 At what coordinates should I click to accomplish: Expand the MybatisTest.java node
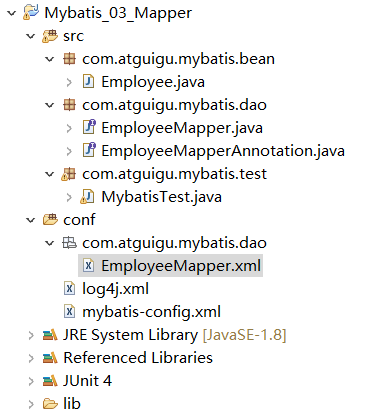point(69,197)
